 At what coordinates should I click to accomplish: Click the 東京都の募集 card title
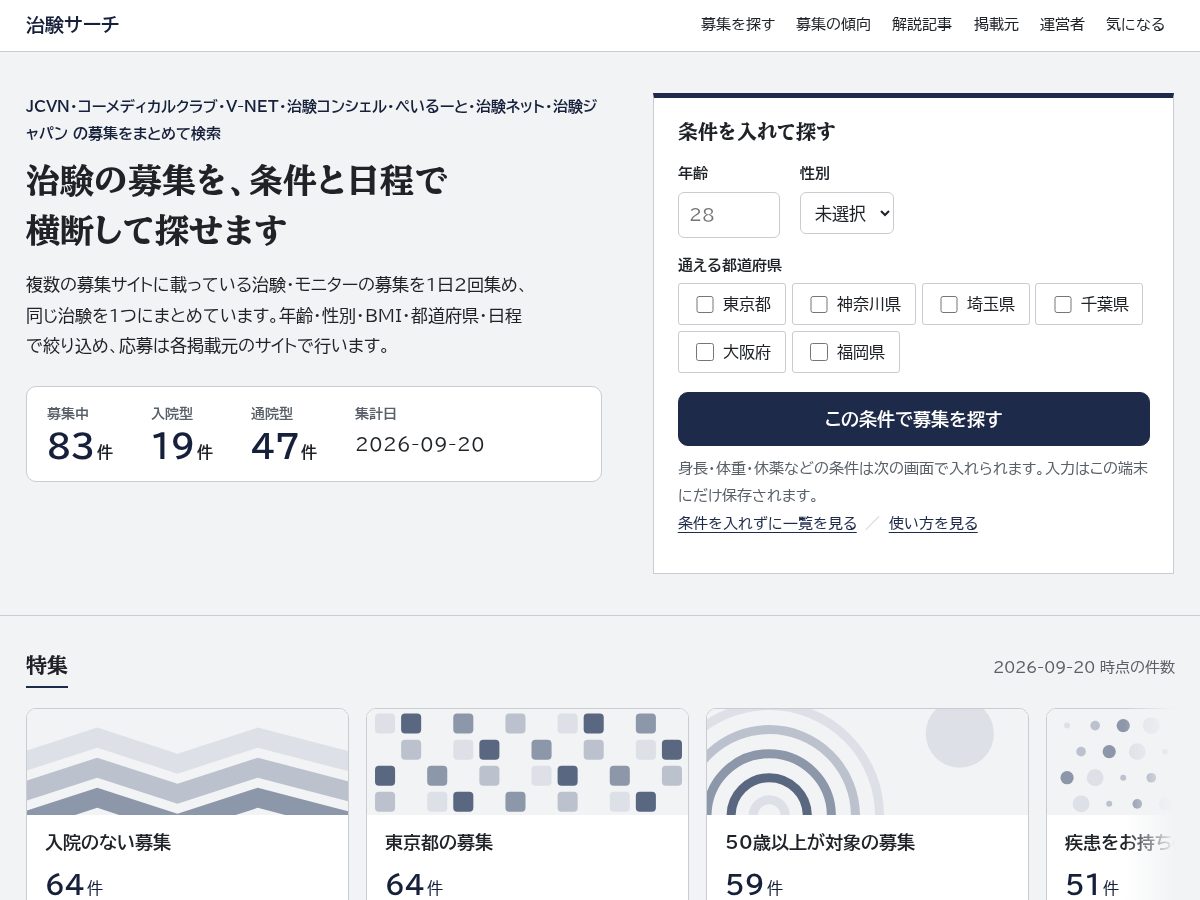pyautogui.click(x=439, y=843)
